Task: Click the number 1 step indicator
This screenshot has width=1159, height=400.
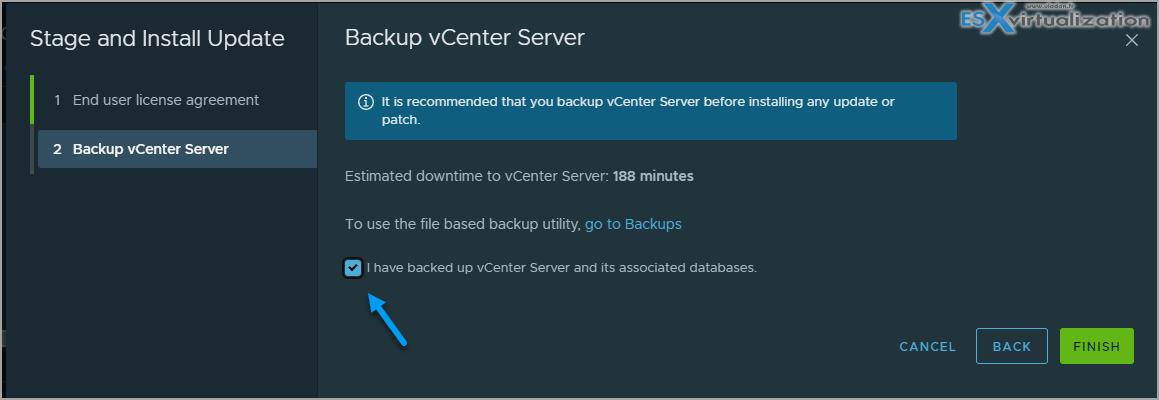Action: (x=57, y=100)
